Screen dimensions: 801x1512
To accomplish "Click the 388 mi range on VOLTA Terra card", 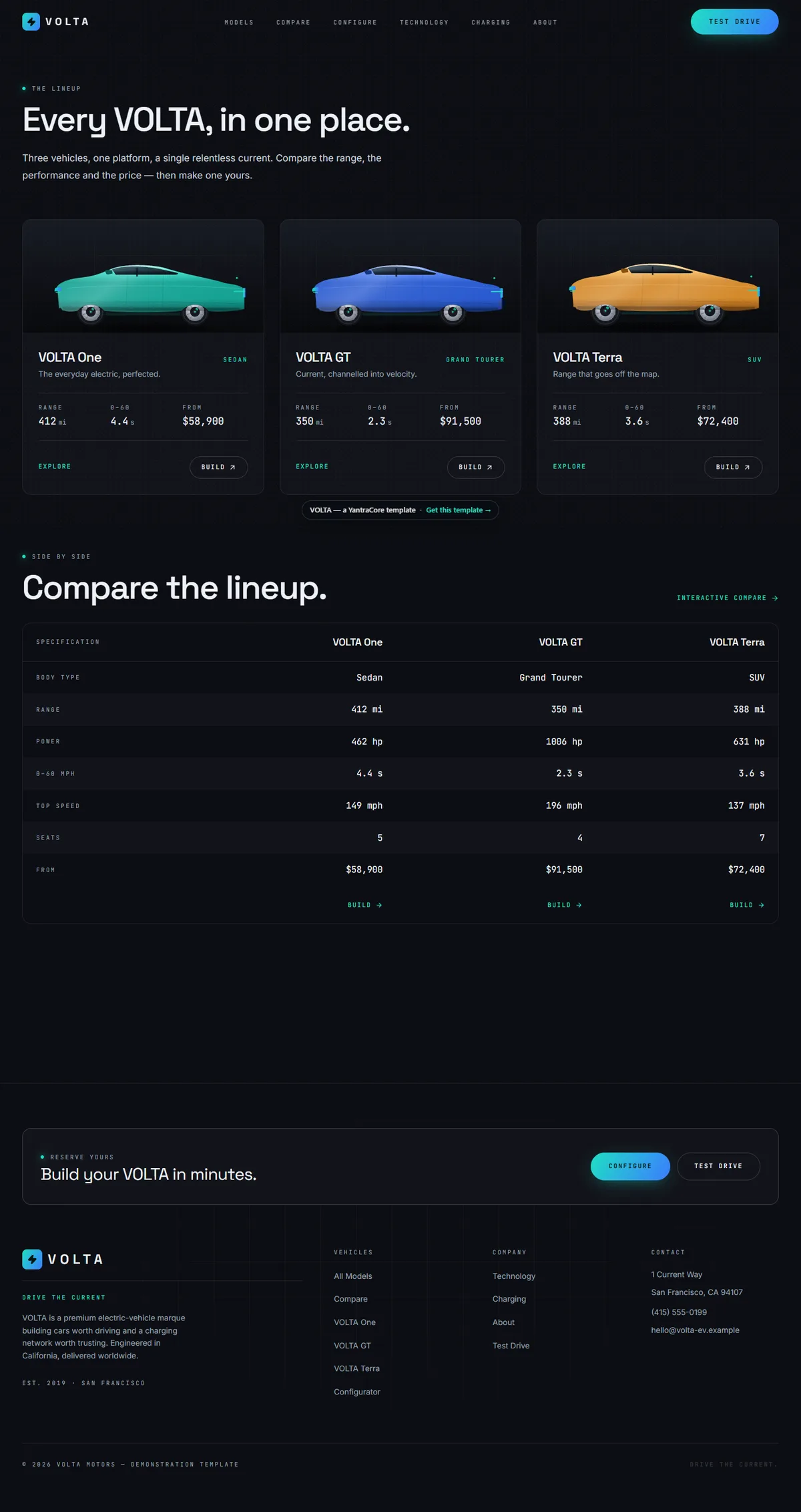I will (567, 421).
